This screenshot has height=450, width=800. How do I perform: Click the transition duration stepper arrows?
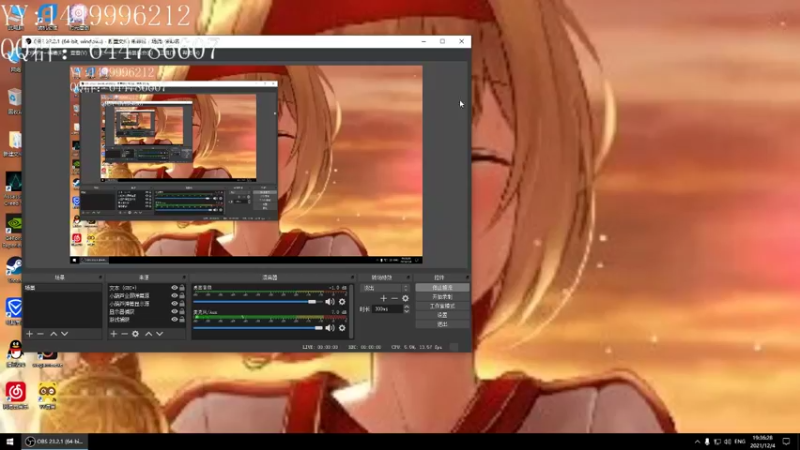(407, 309)
